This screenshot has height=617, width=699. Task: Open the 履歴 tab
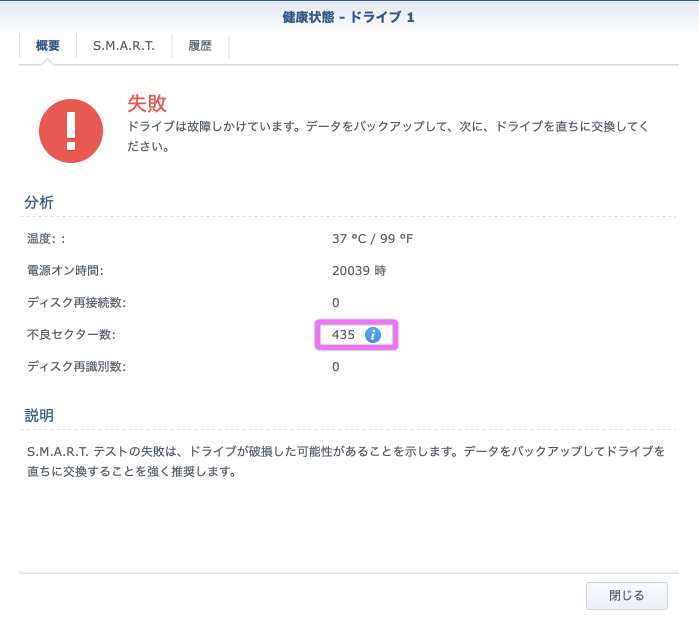coord(200,46)
